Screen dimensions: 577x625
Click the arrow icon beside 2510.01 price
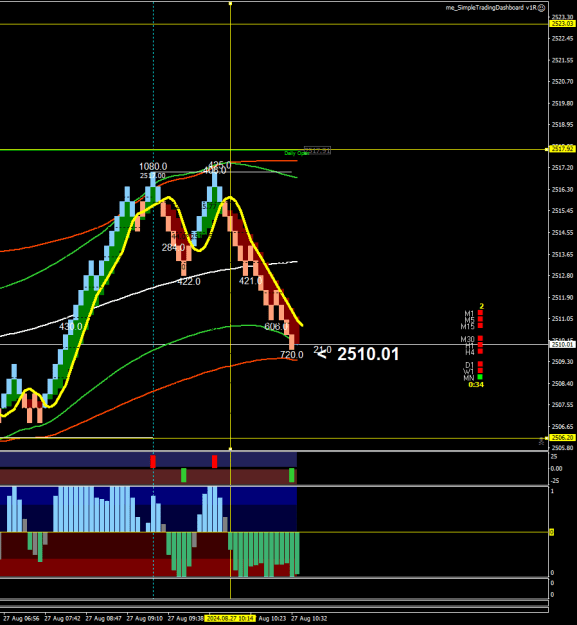322,353
